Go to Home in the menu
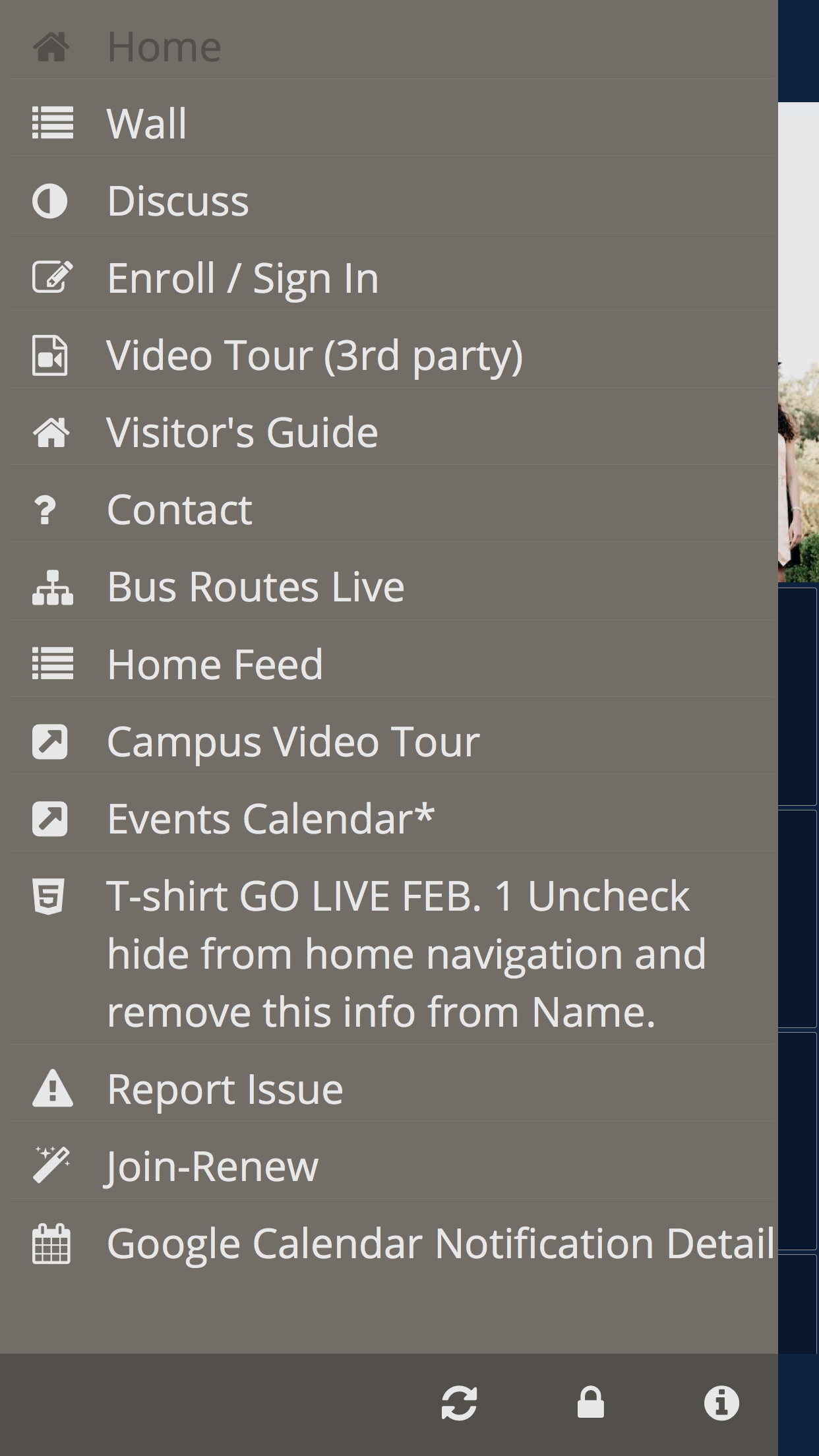Viewport: 819px width, 1456px height. [164, 47]
